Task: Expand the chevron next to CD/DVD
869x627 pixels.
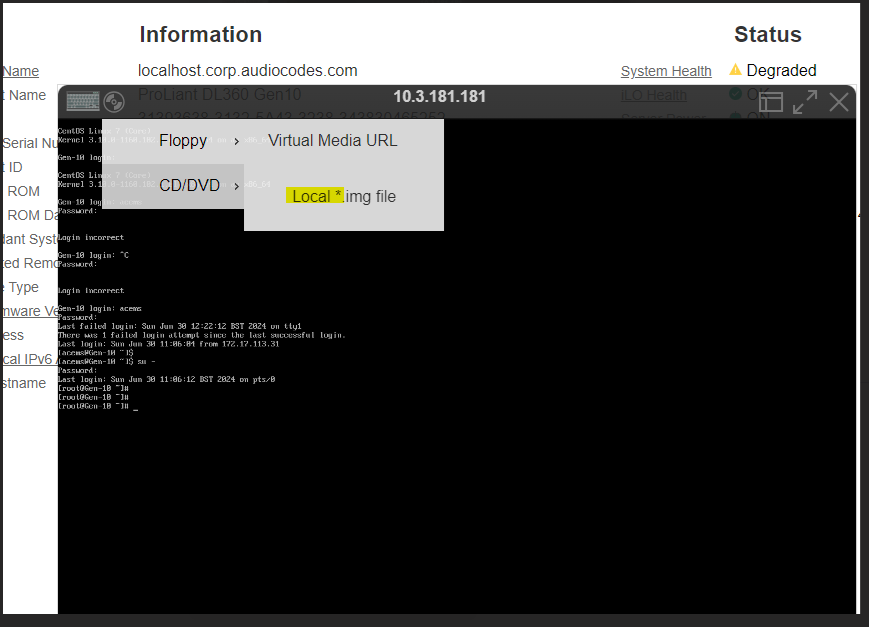Action: (x=237, y=186)
